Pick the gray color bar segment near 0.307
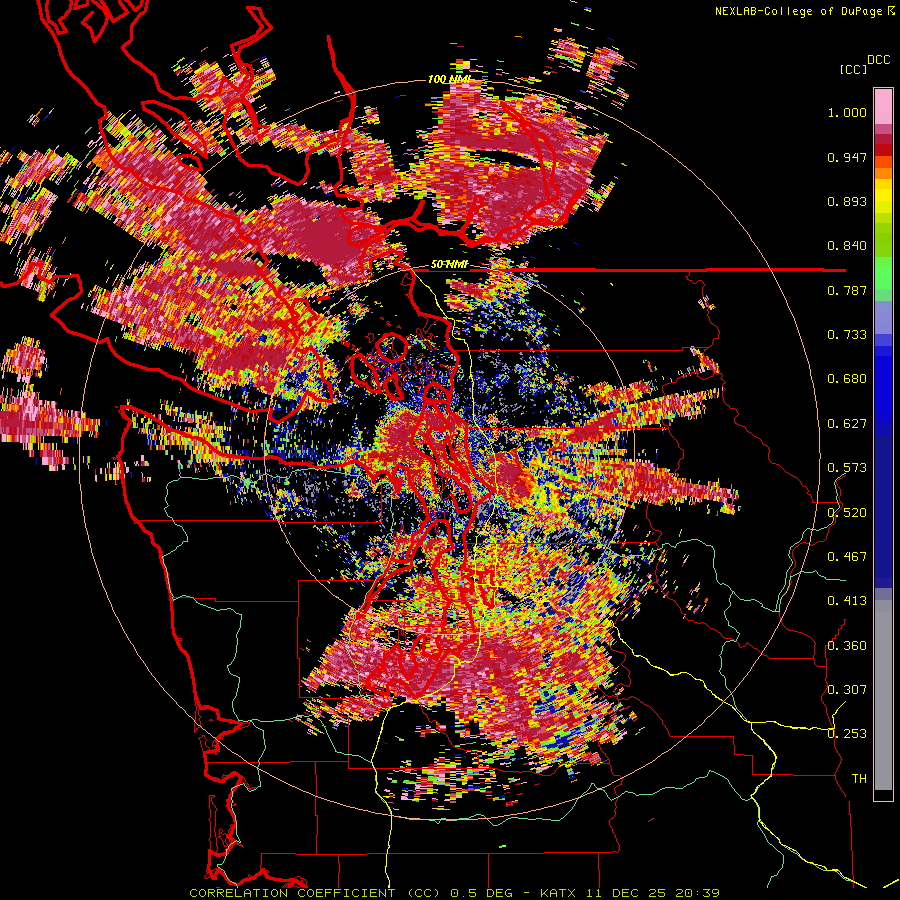The width and height of the screenshot is (900, 900). [883, 695]
